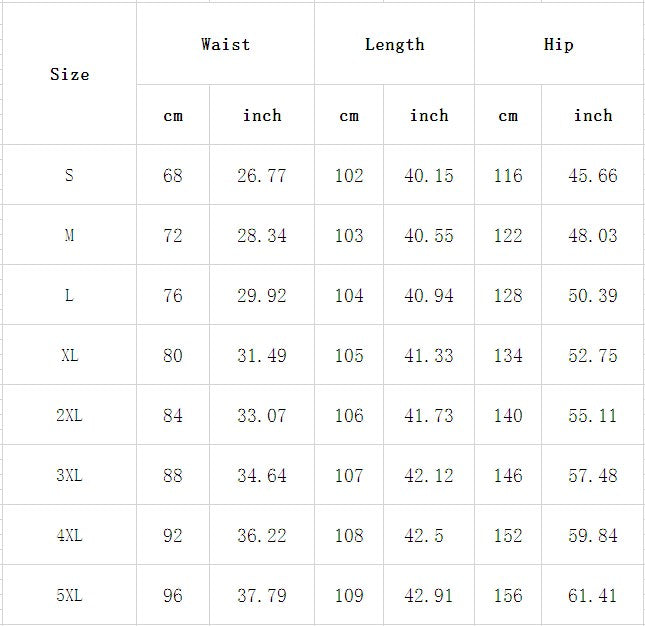
Task: Select the Waist column header
Action: point(225,44)
